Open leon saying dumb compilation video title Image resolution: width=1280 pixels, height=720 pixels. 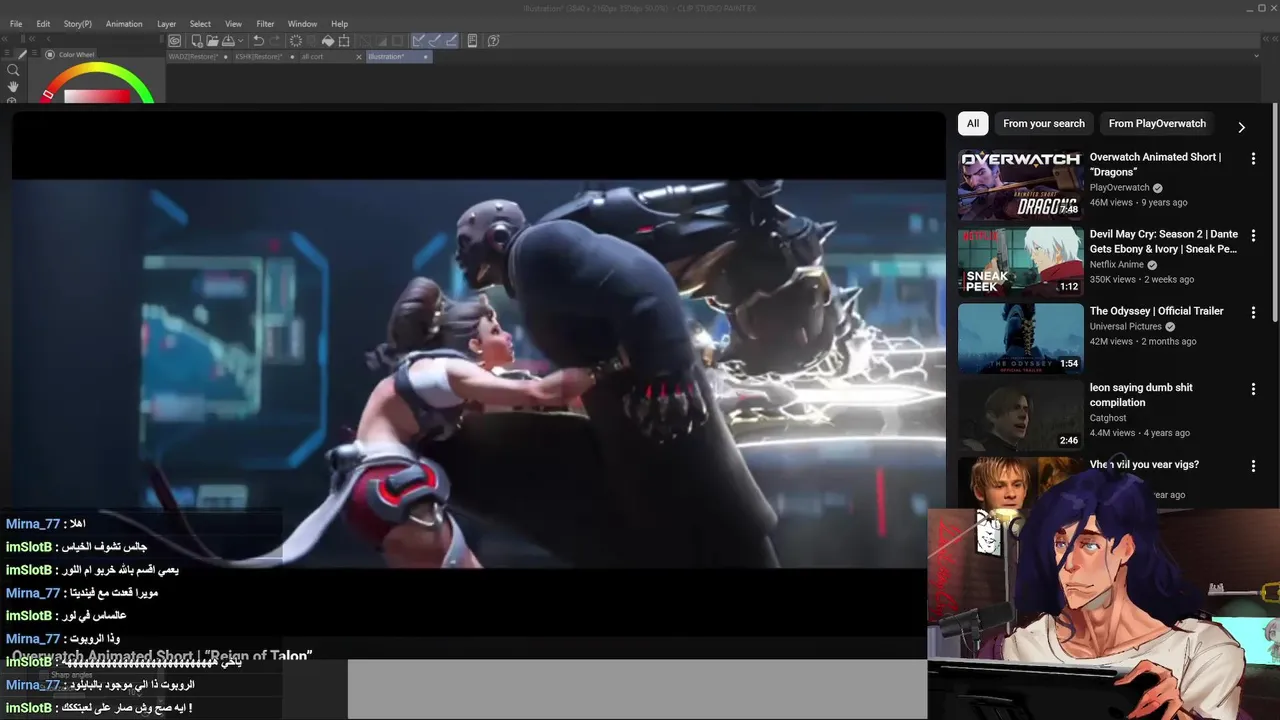[1141, 395]
